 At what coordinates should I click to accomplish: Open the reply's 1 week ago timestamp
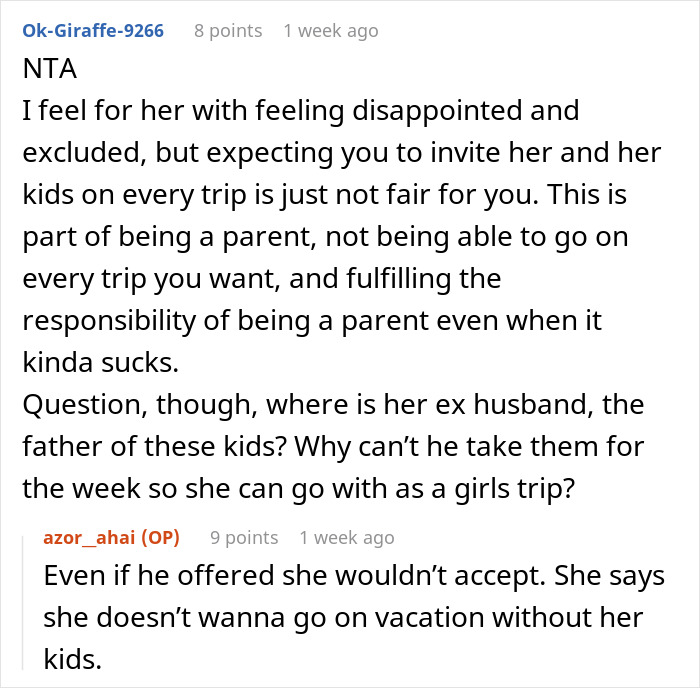347,538
